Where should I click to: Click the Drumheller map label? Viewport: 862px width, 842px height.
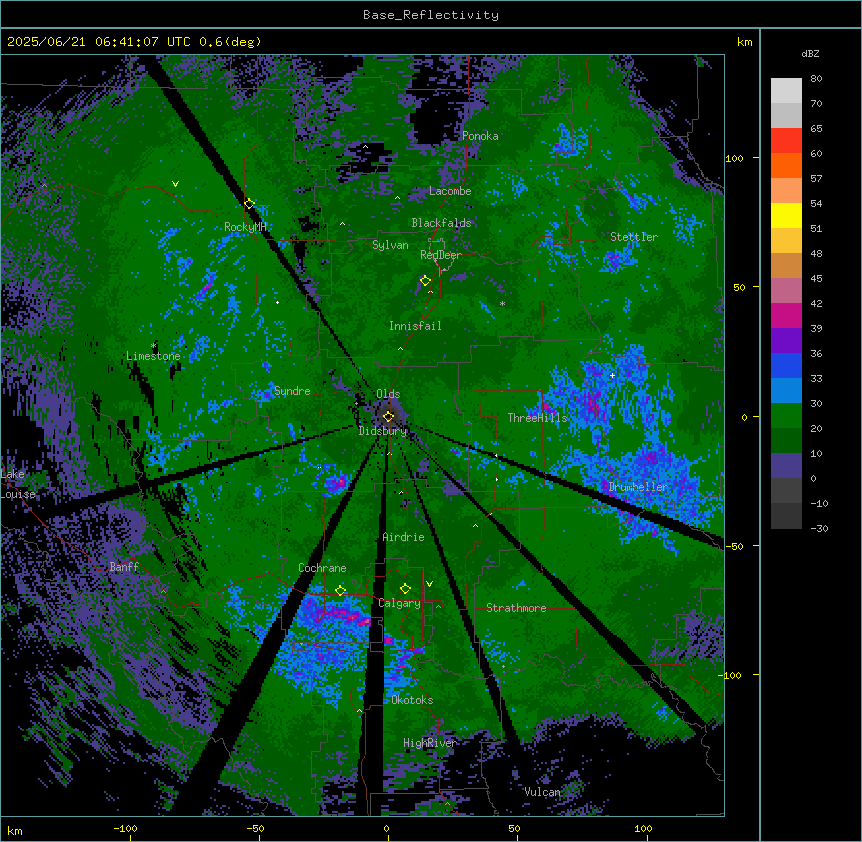[x=638, y=487]
